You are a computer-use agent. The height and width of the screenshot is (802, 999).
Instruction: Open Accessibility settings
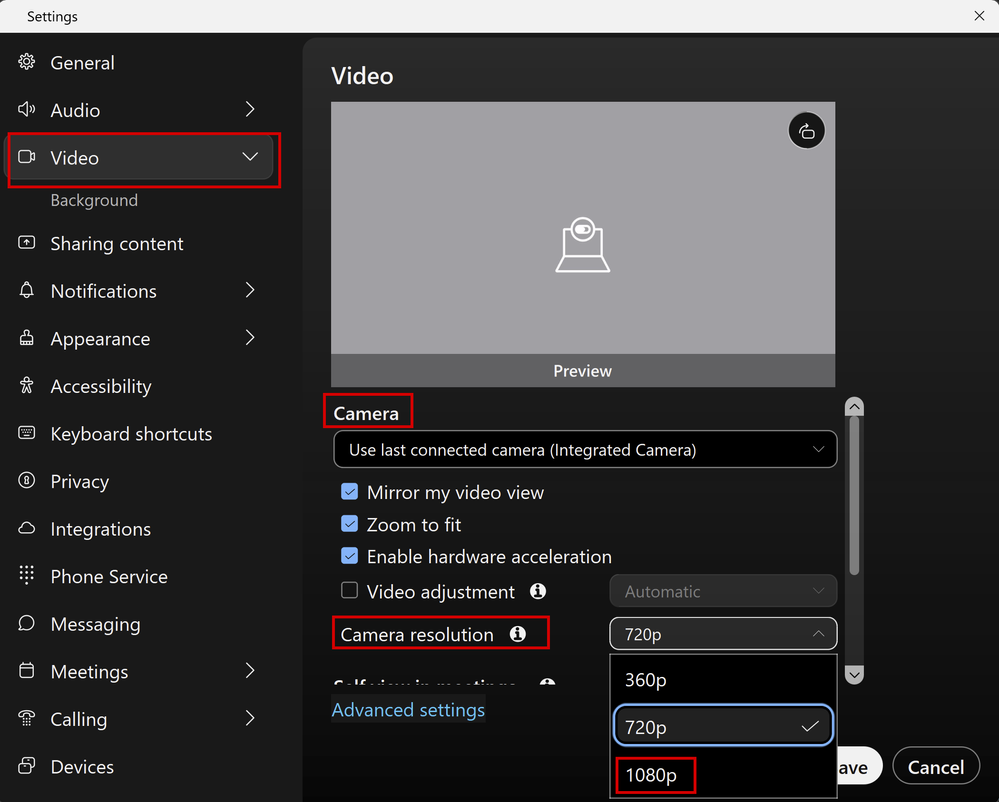[x=101, y=386]
